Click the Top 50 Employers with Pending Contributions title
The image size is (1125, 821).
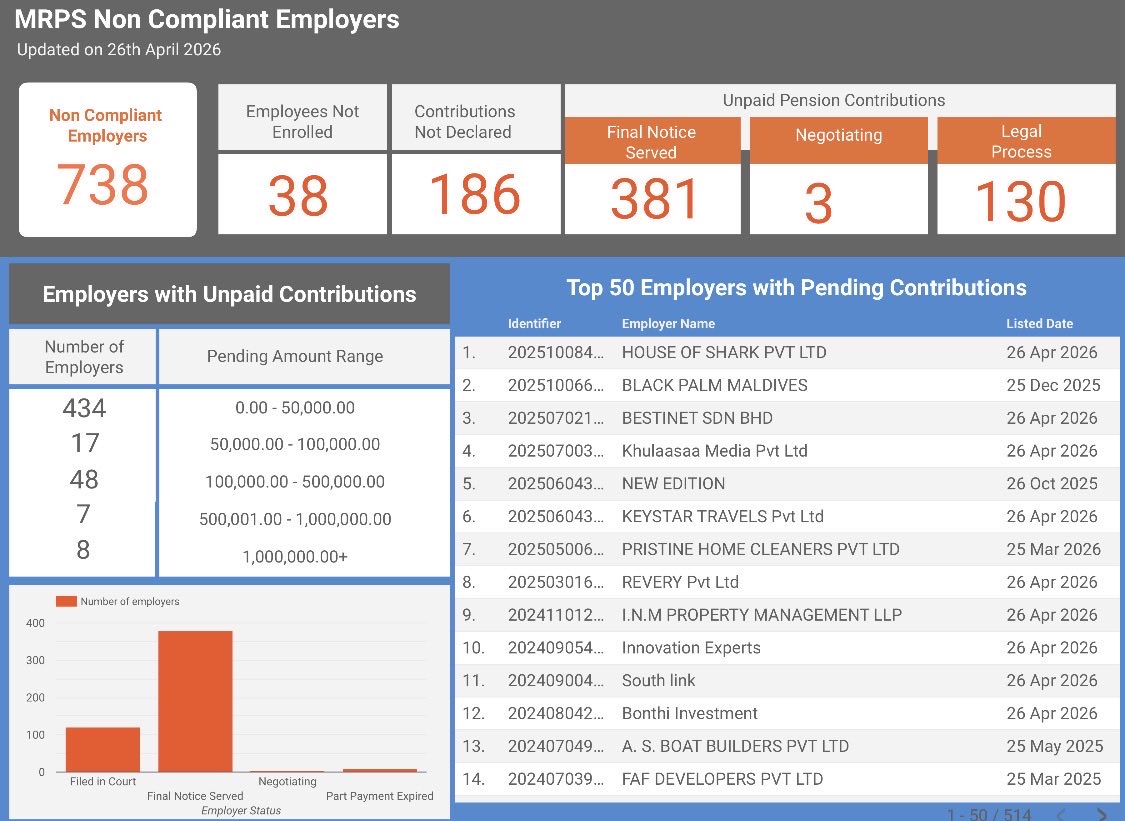coord(796,288)
